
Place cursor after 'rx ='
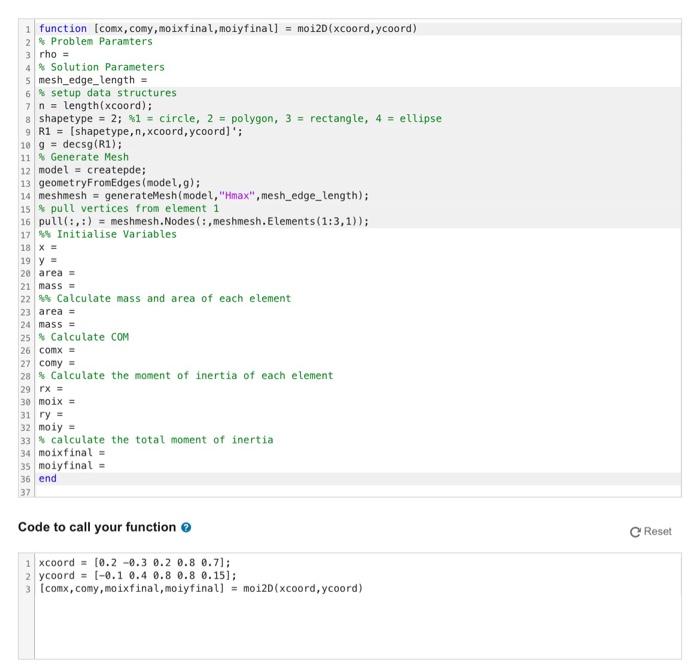coord(65,388)
